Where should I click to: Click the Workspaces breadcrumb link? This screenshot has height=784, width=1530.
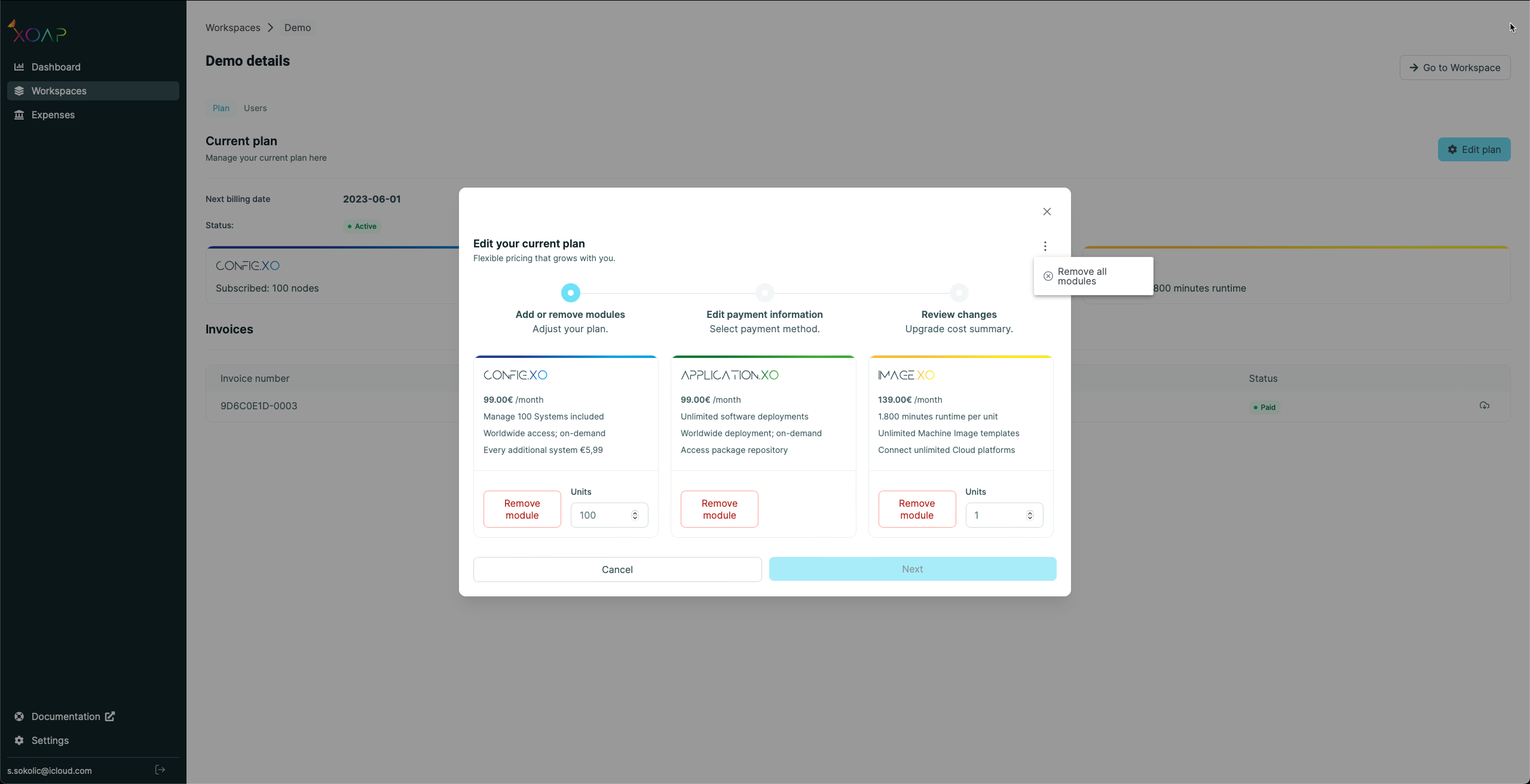tap(233, 27)
